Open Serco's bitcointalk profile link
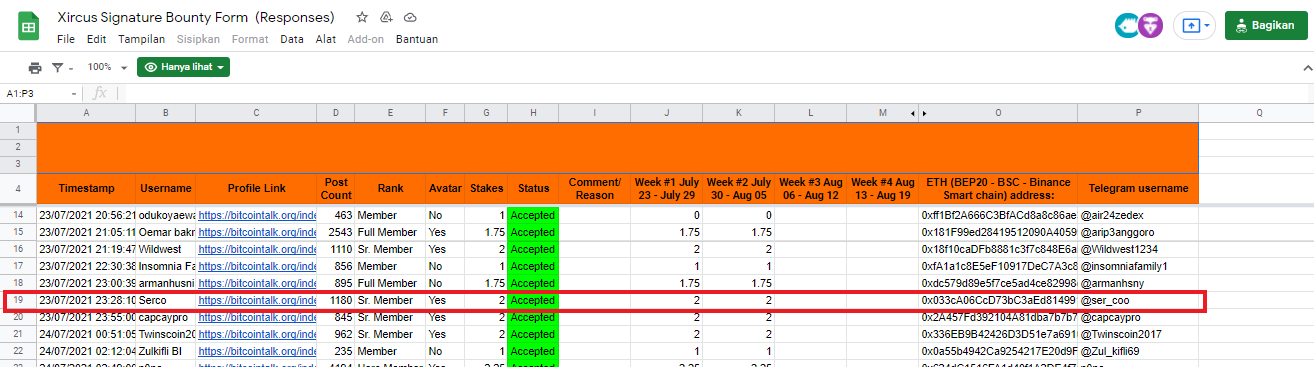This screenshot has height=367, width=1314. coord(256,300)
